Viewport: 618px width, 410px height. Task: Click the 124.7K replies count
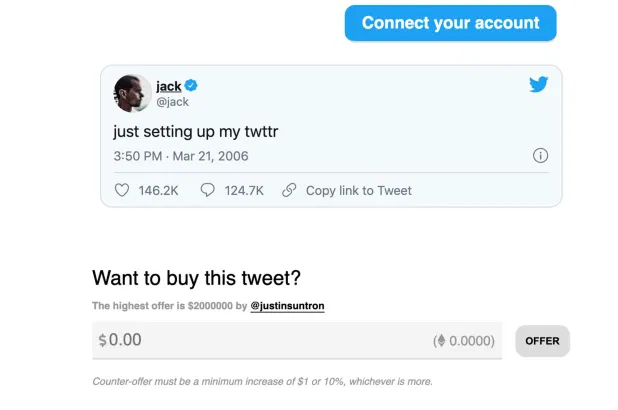(x=244, y=190)
